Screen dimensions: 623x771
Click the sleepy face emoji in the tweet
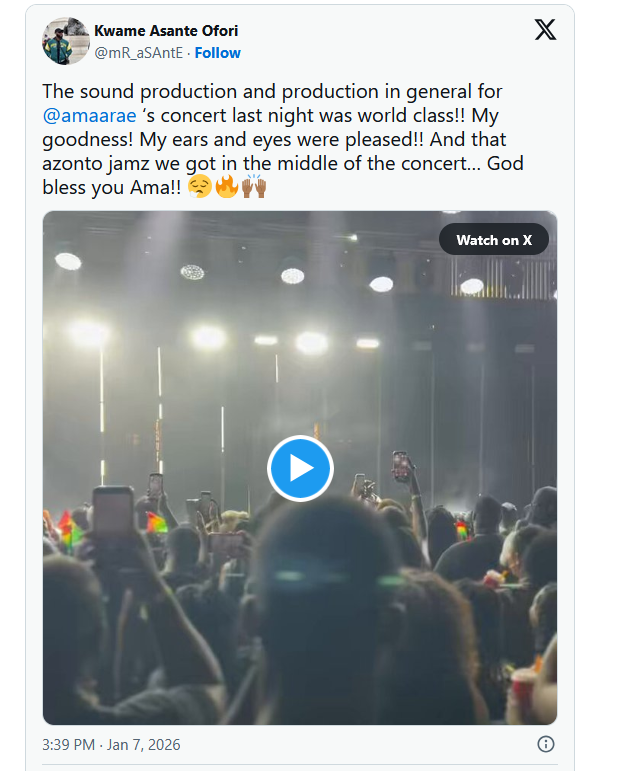point(199,187)
